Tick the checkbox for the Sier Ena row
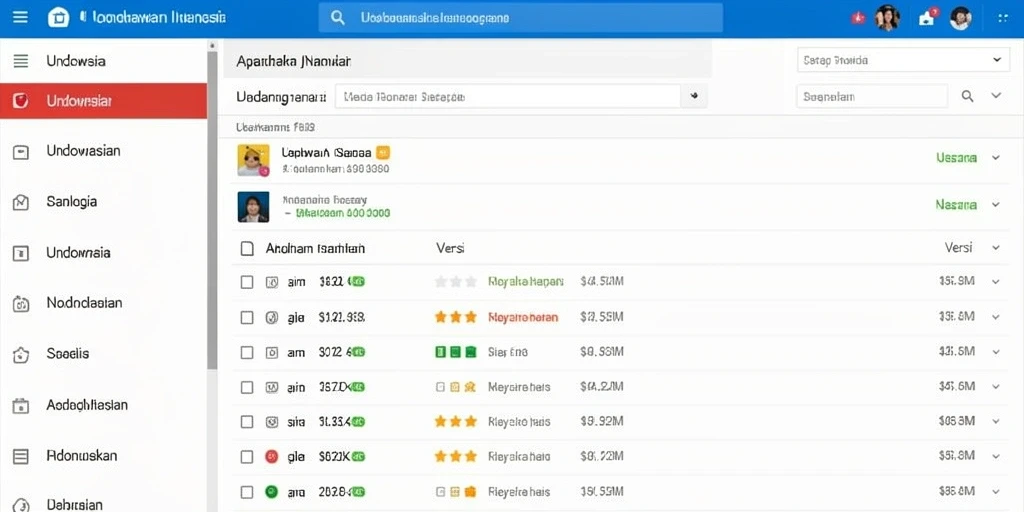The width and height of the screenshot is (1024, 512). [x=247, y=353]
